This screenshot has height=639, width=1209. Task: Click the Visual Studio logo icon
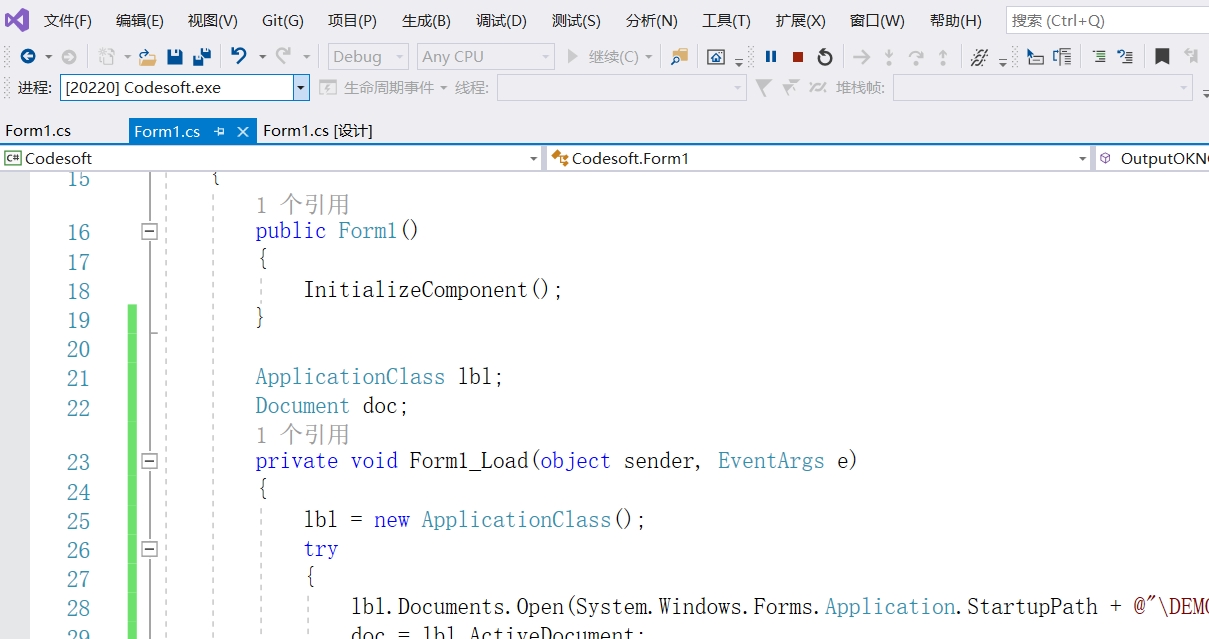point(17,20)
